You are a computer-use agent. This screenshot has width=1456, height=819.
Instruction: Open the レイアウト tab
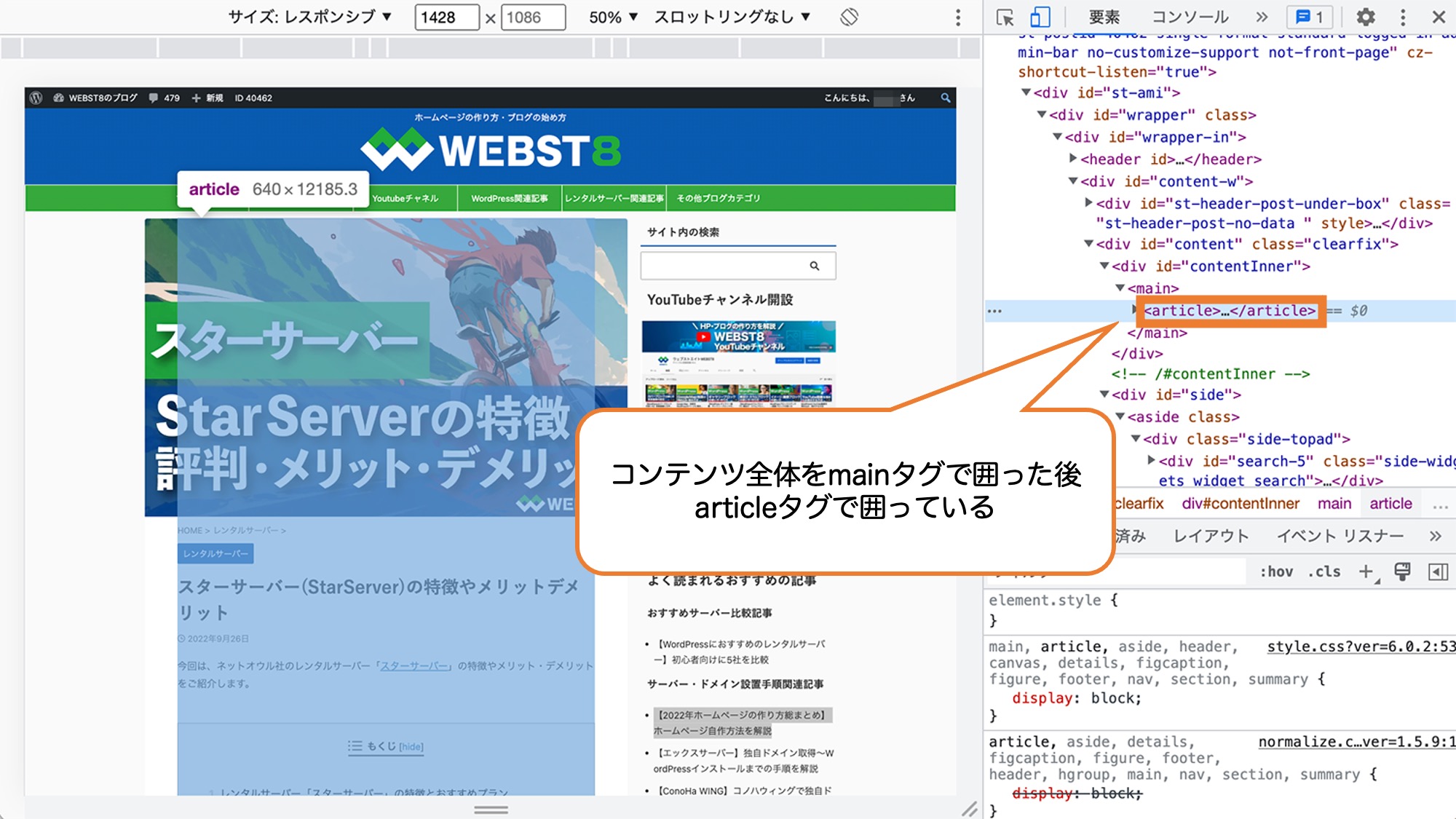(x=1211, y=537)
